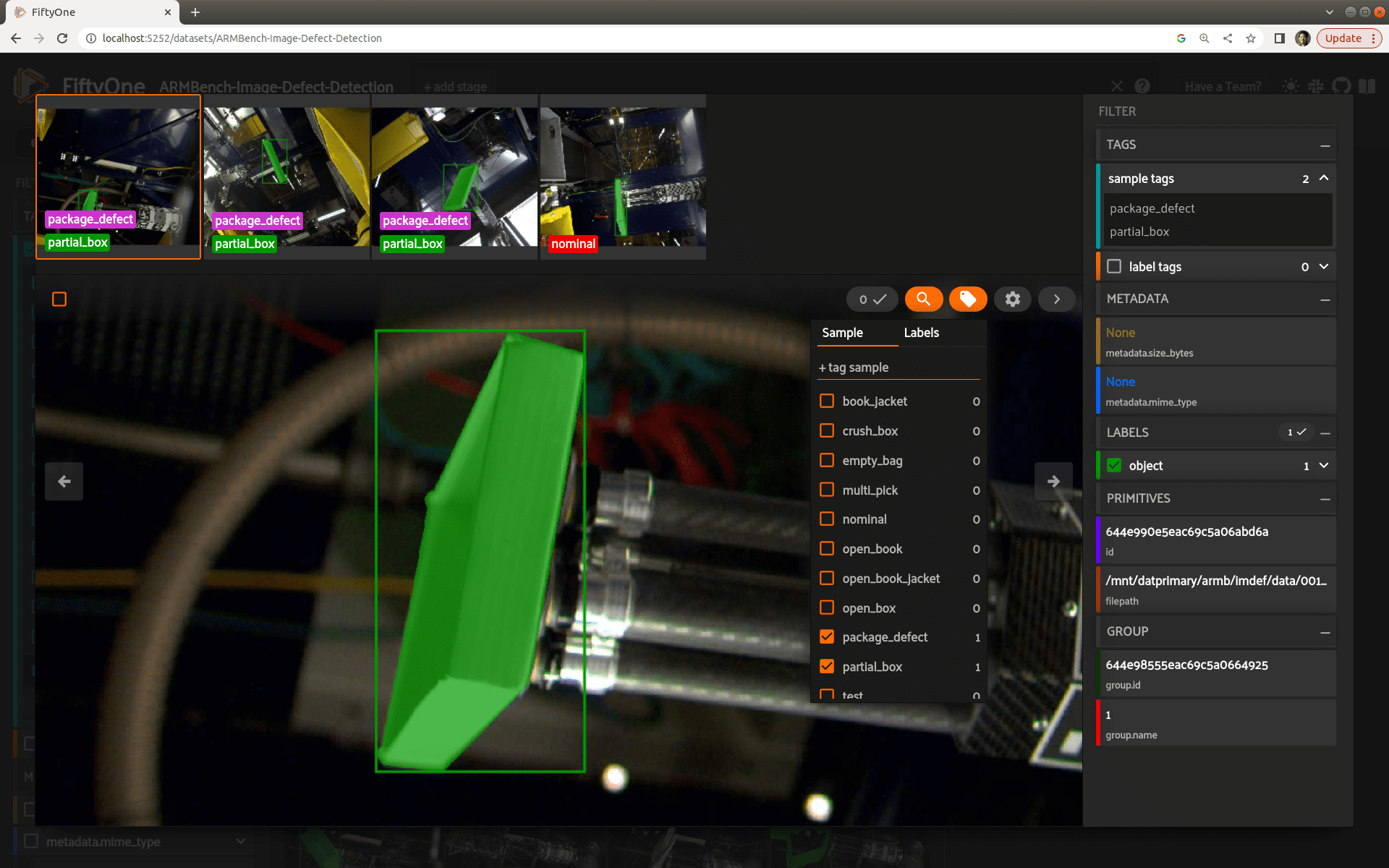1389x868 pixels.
Task: Select the Sample tab
Action: click(x=842, y=333)
